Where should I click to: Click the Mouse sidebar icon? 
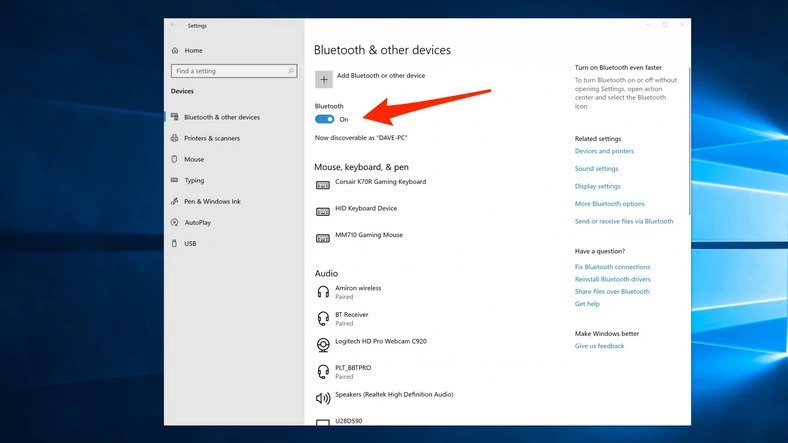[174, 159]
